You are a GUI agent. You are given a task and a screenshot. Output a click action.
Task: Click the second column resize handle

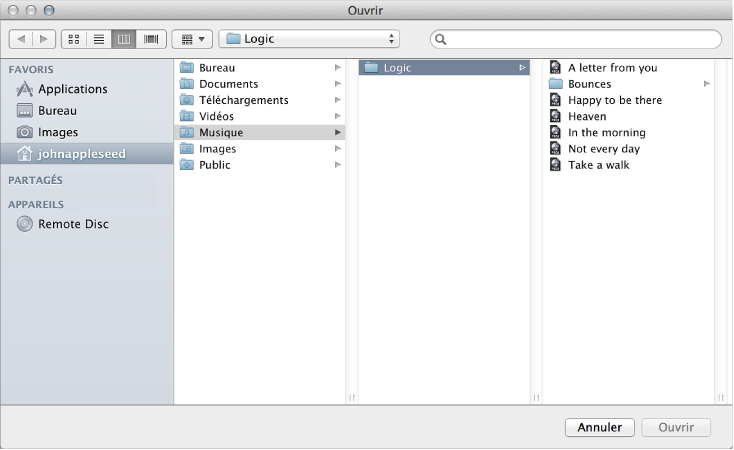point(536,398)
